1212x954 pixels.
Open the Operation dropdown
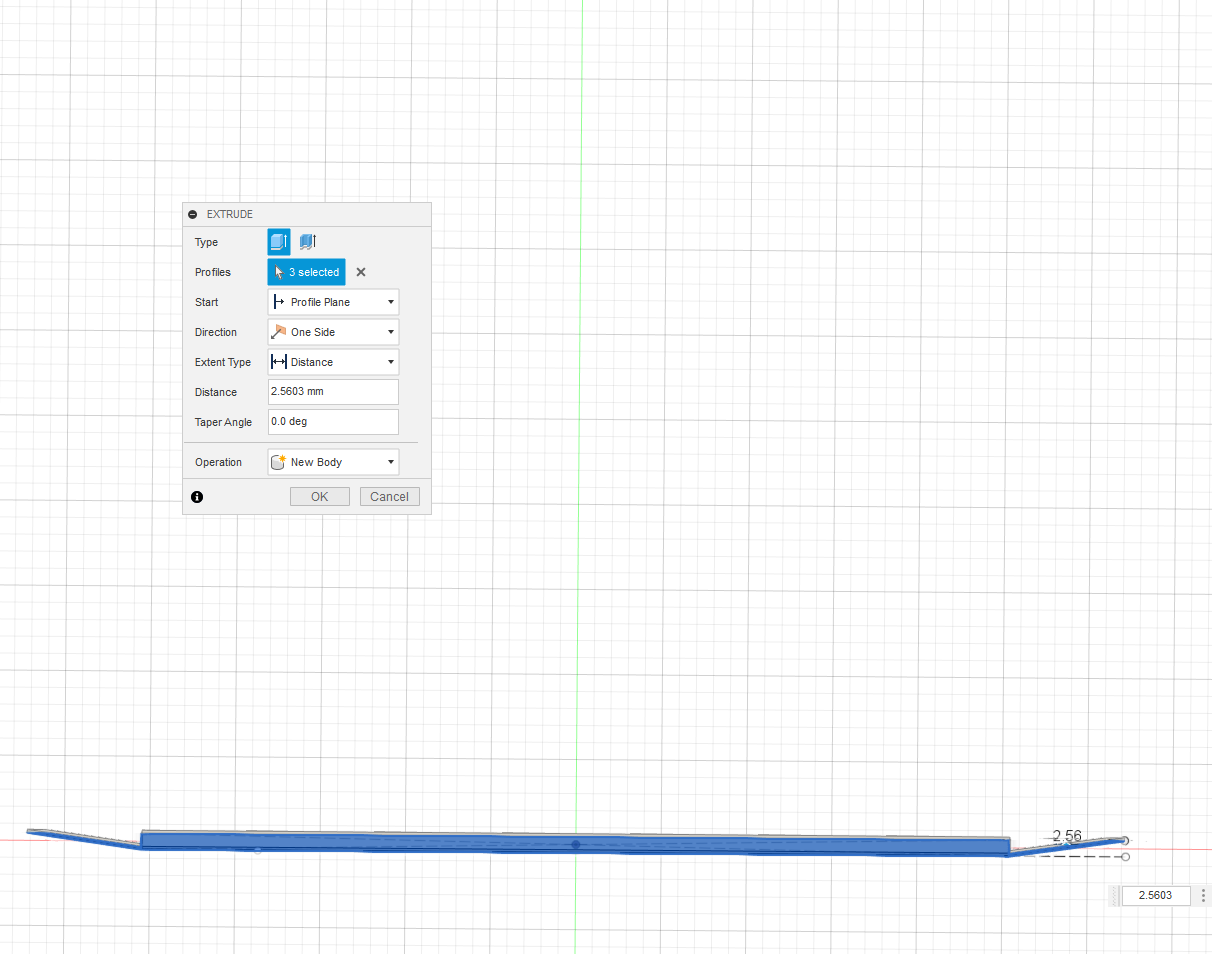[390, 461]
